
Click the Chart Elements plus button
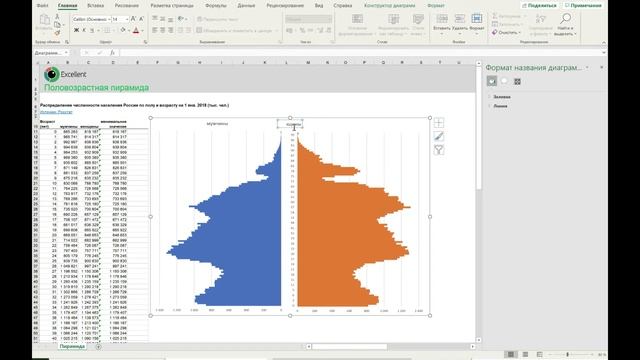[439, 123]
